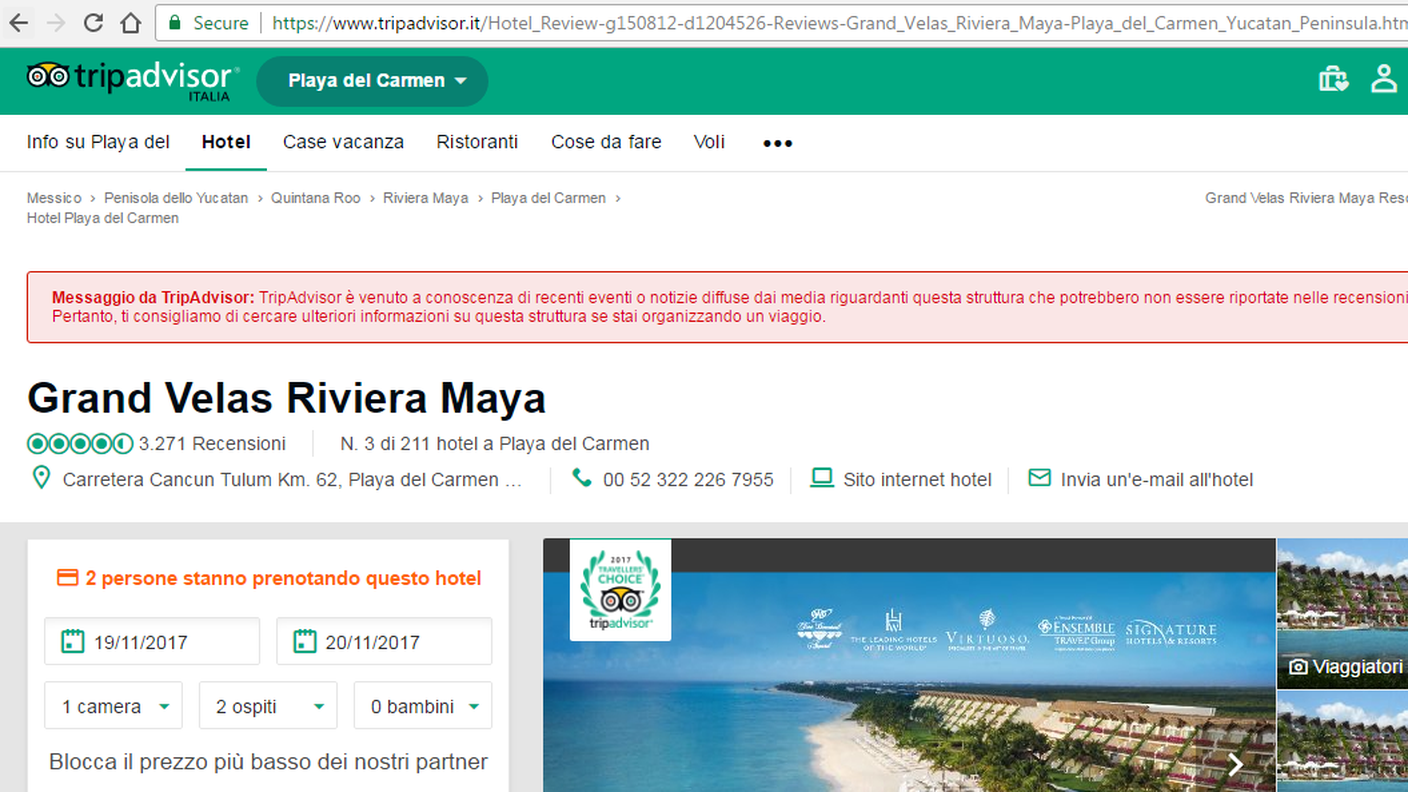Click the Playa del Carmen breadcrumb
The height and width of the screenshot is (792, 1408).
548,198
